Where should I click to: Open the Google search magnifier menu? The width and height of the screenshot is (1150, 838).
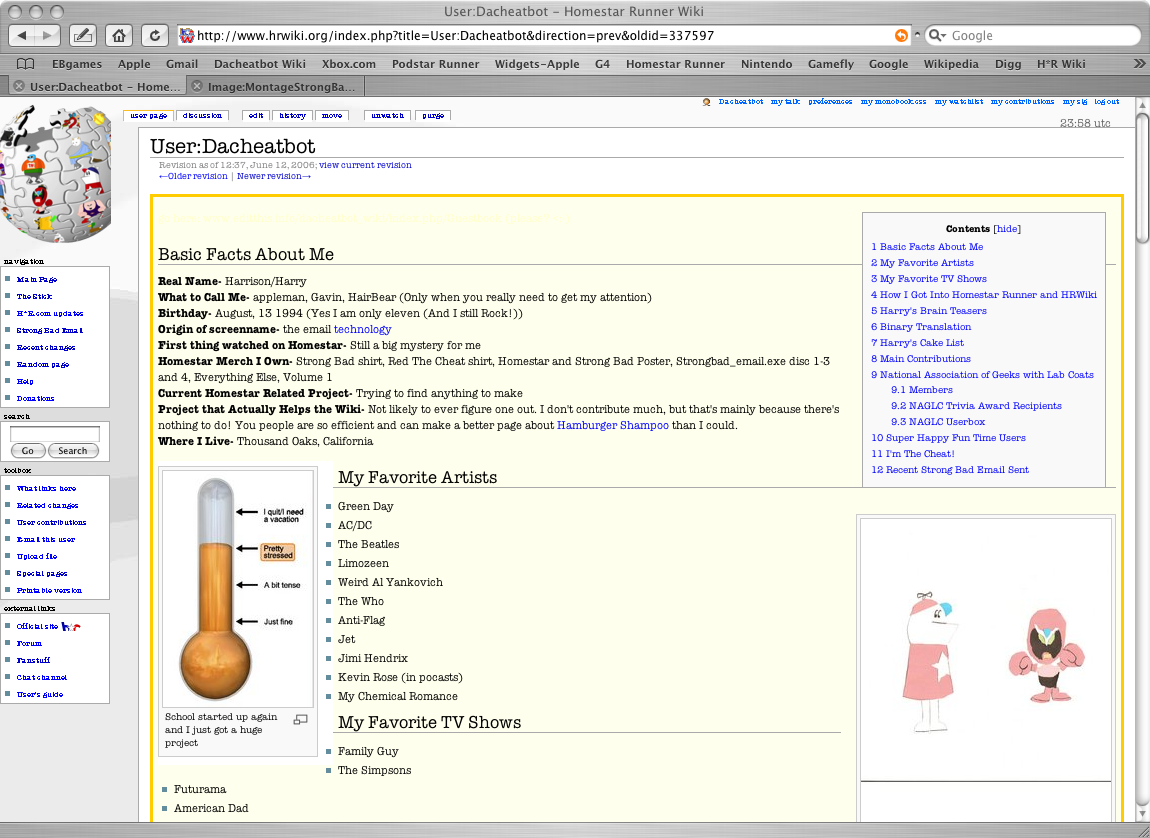click(x=936, y=35)
